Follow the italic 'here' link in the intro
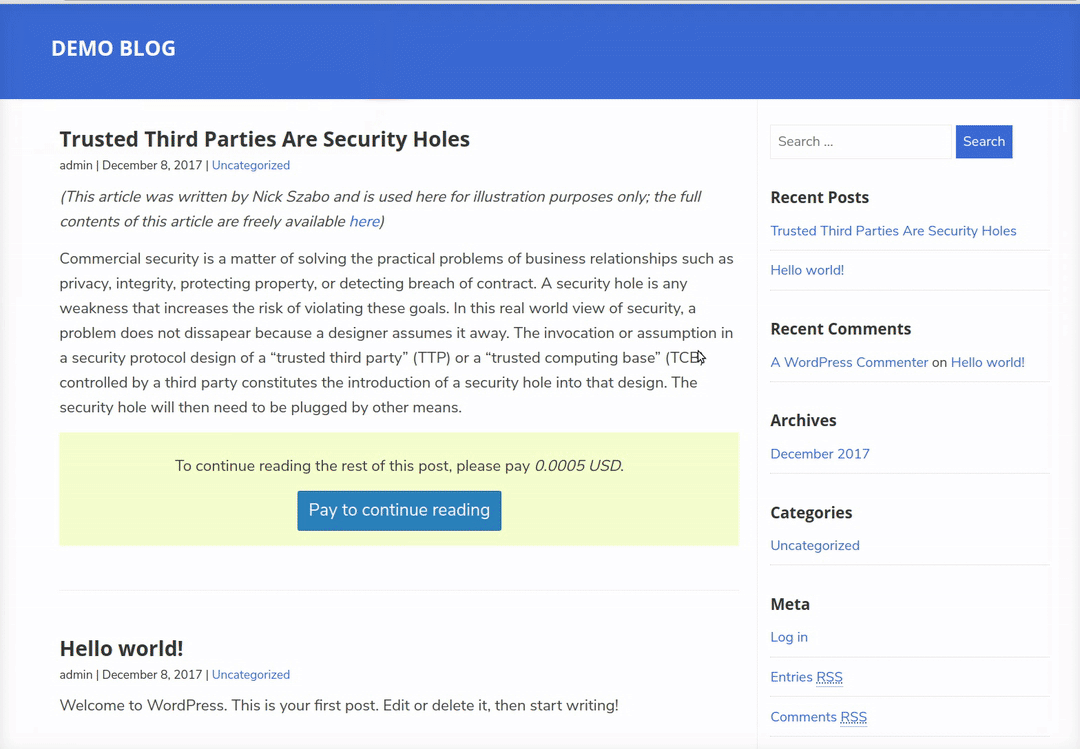 pyautogui.click(x=364, y=221)
